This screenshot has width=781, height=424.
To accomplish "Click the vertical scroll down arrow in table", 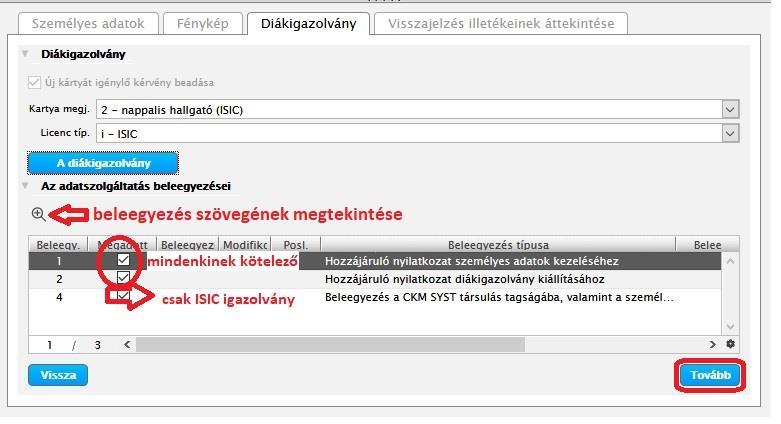I will [730, 327].
